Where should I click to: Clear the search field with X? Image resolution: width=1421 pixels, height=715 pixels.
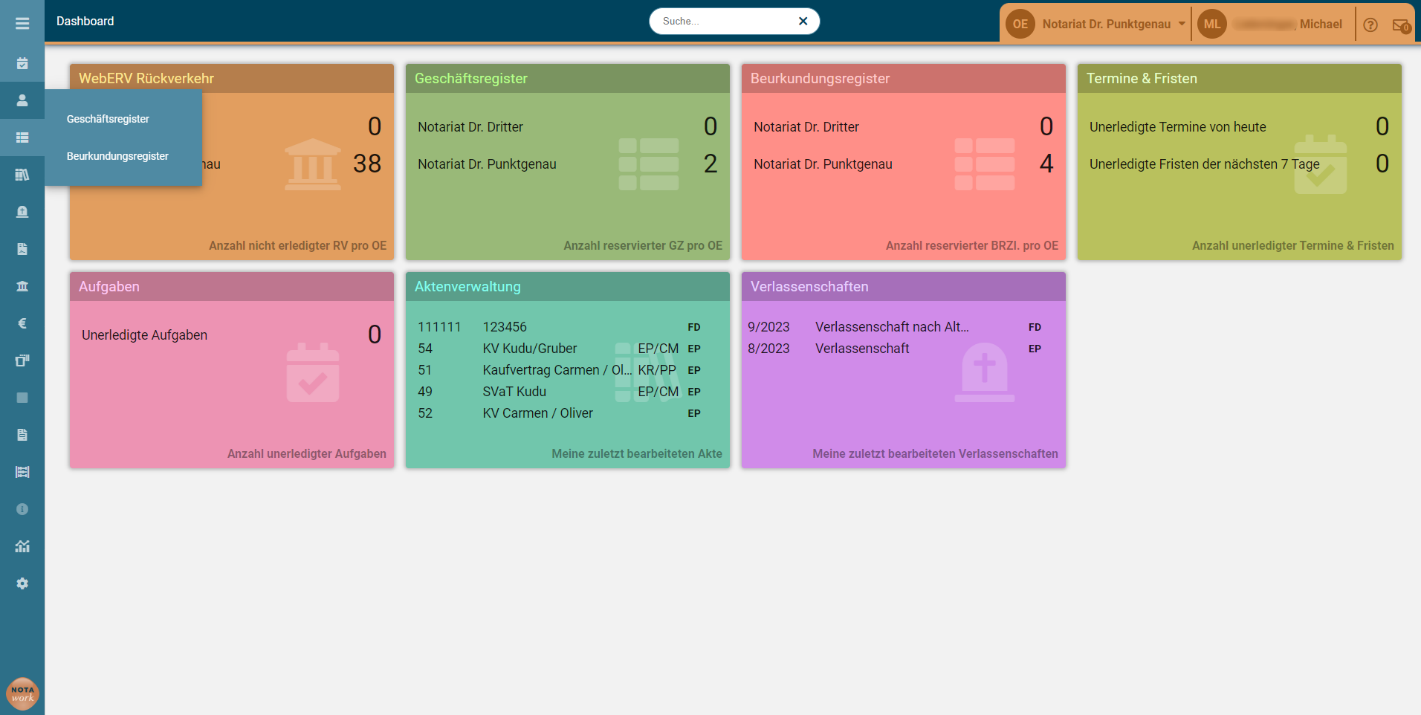(x=802, y=21)
